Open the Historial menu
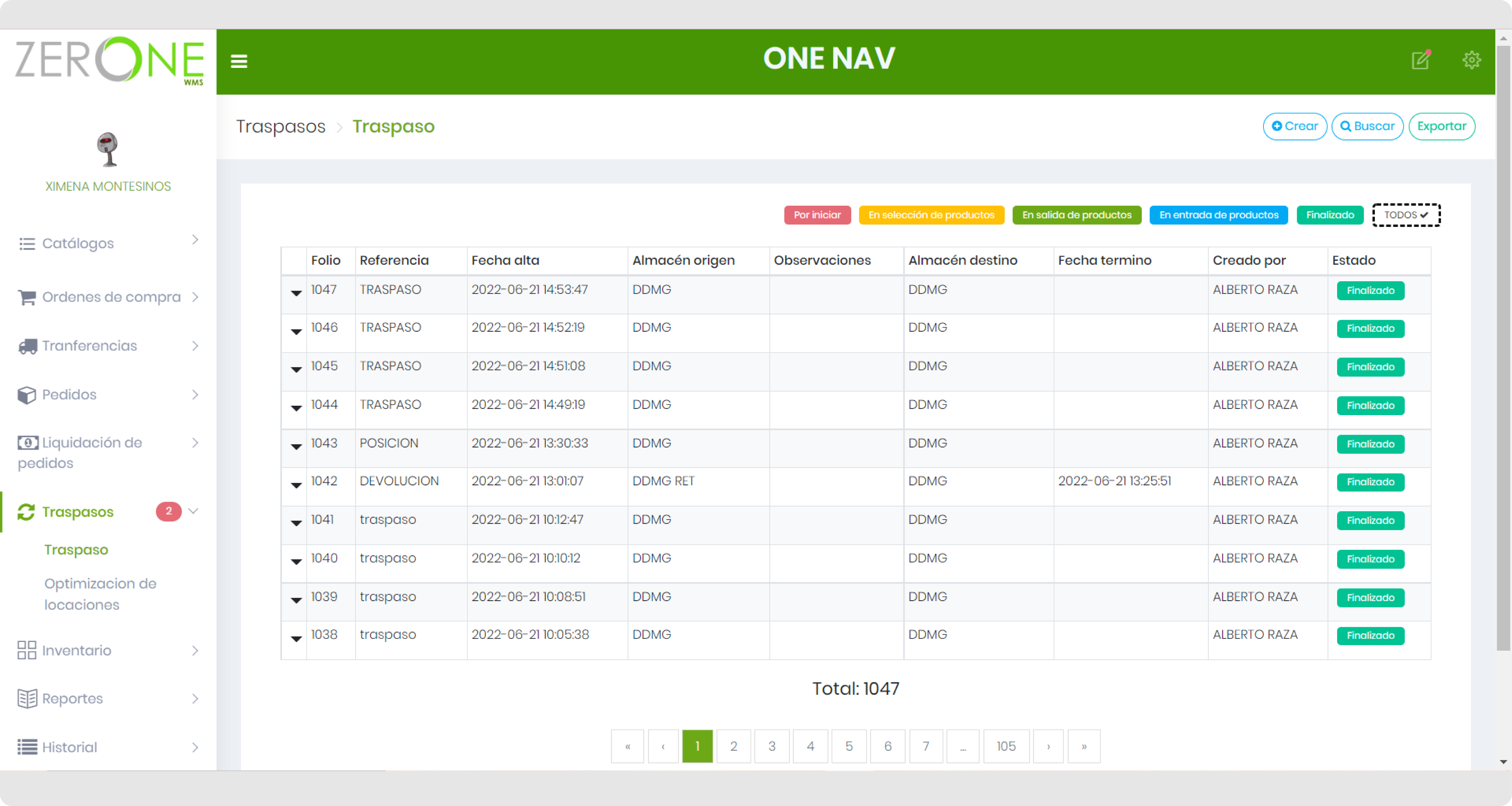Image resolution: width=1512 pixels, height=806 pixels. (x=69, y=747)
